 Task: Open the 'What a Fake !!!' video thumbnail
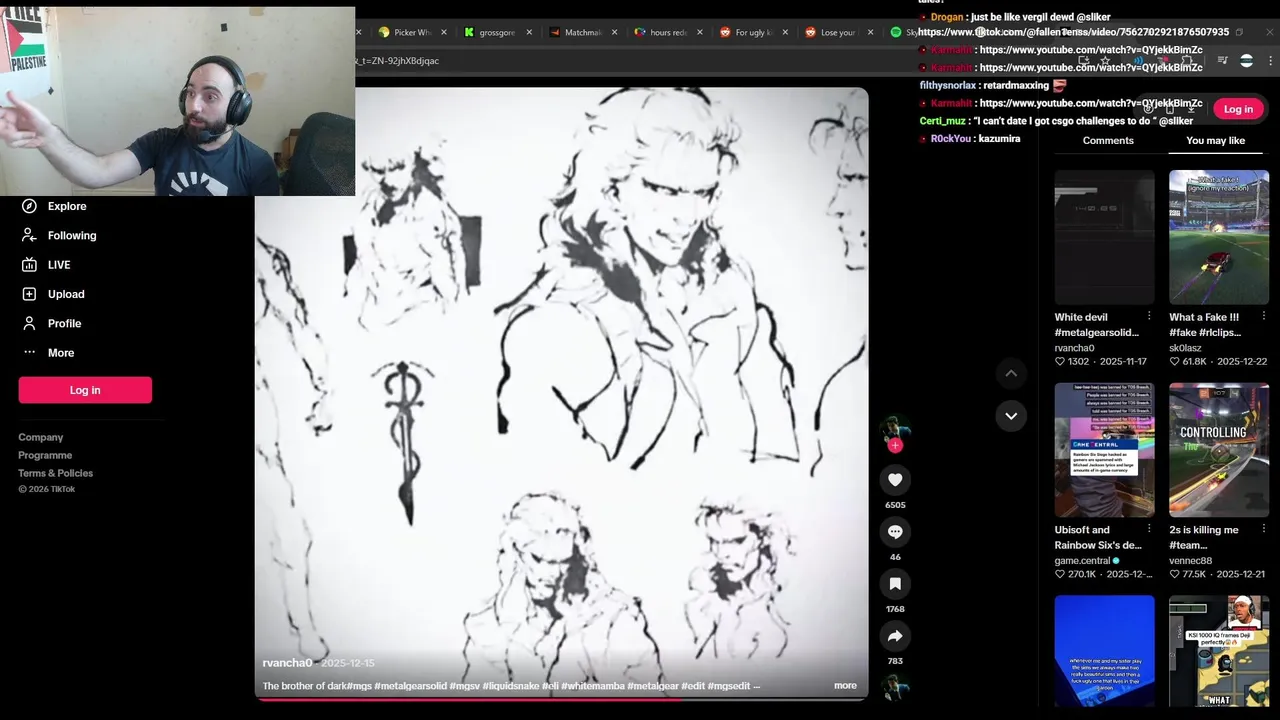click(1219, 237)
